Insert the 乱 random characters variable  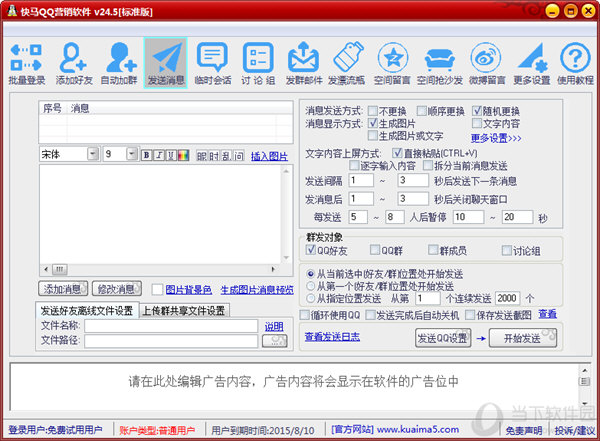(226, 156)
